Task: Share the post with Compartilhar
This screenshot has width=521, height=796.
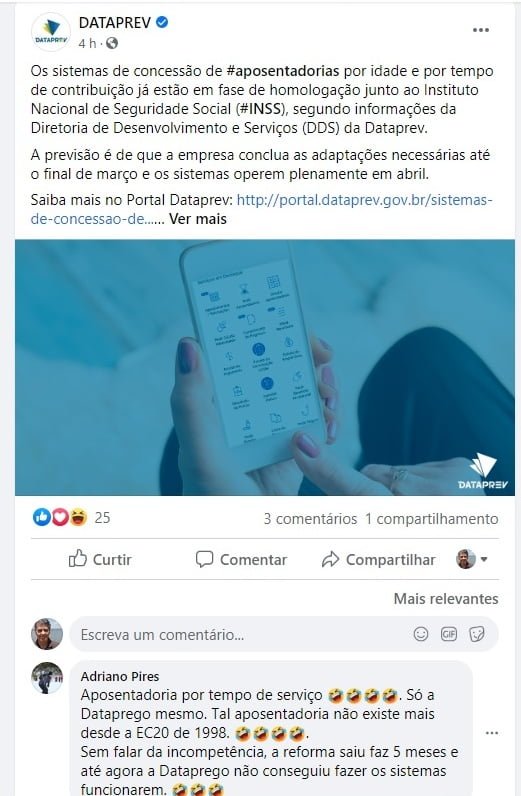Action: 379,559
